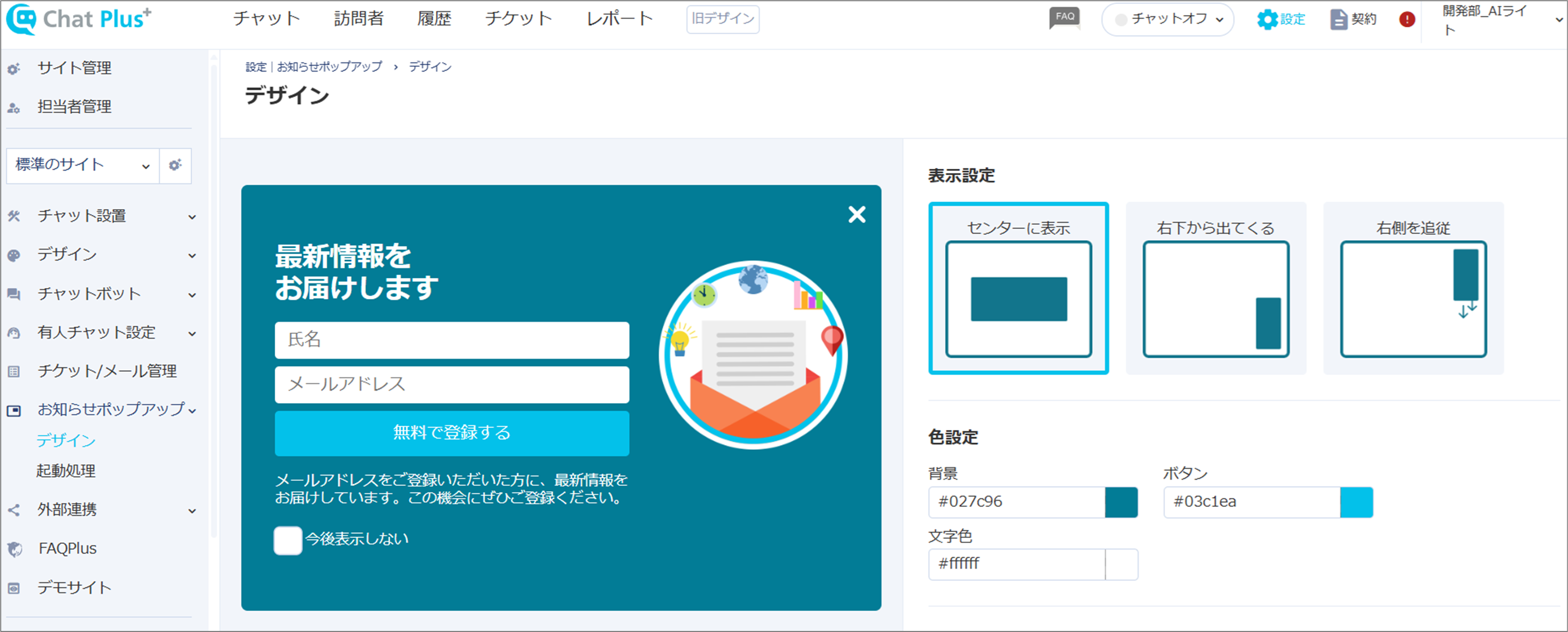Open the 文字色 color swatch
Image resolution: width=1568 pixels, height=632 pixels.
click(x=1121, y=564)
